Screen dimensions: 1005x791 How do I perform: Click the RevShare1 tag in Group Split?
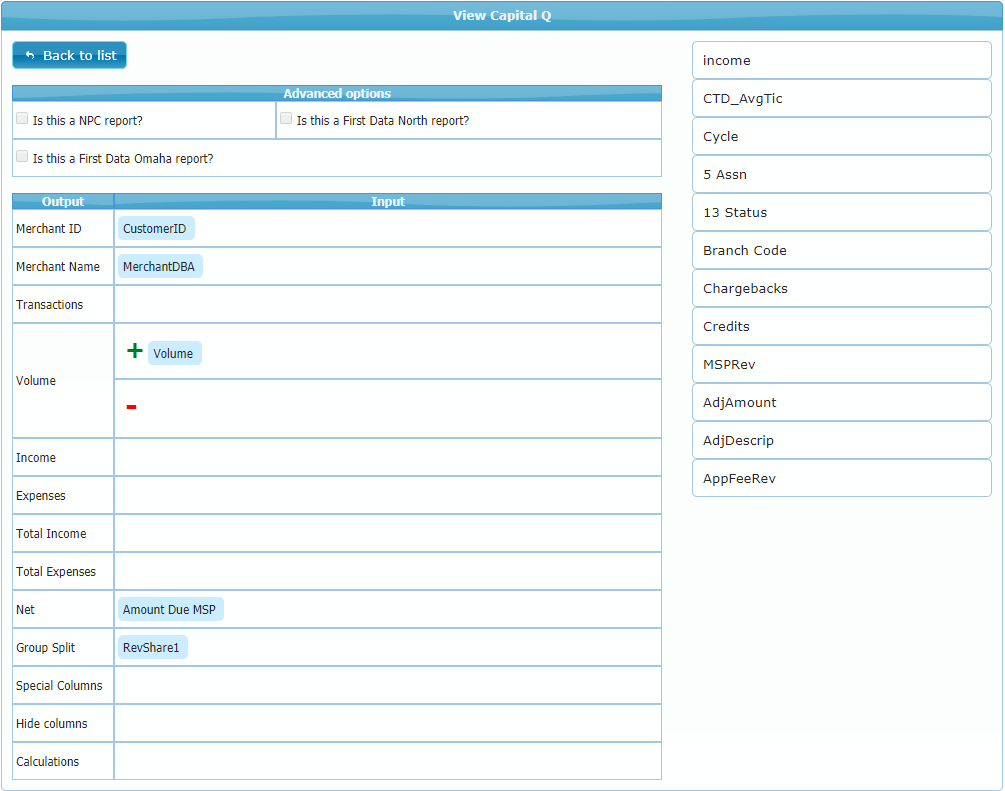point(151,648)
